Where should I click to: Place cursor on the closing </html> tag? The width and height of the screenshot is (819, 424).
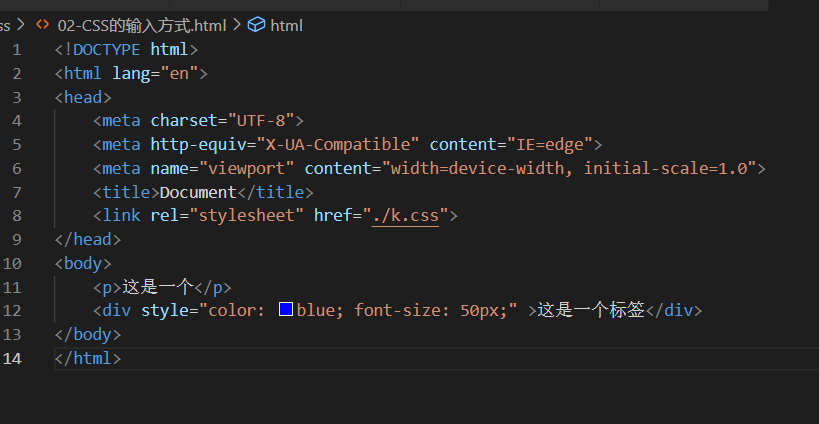tap(88, 358)
